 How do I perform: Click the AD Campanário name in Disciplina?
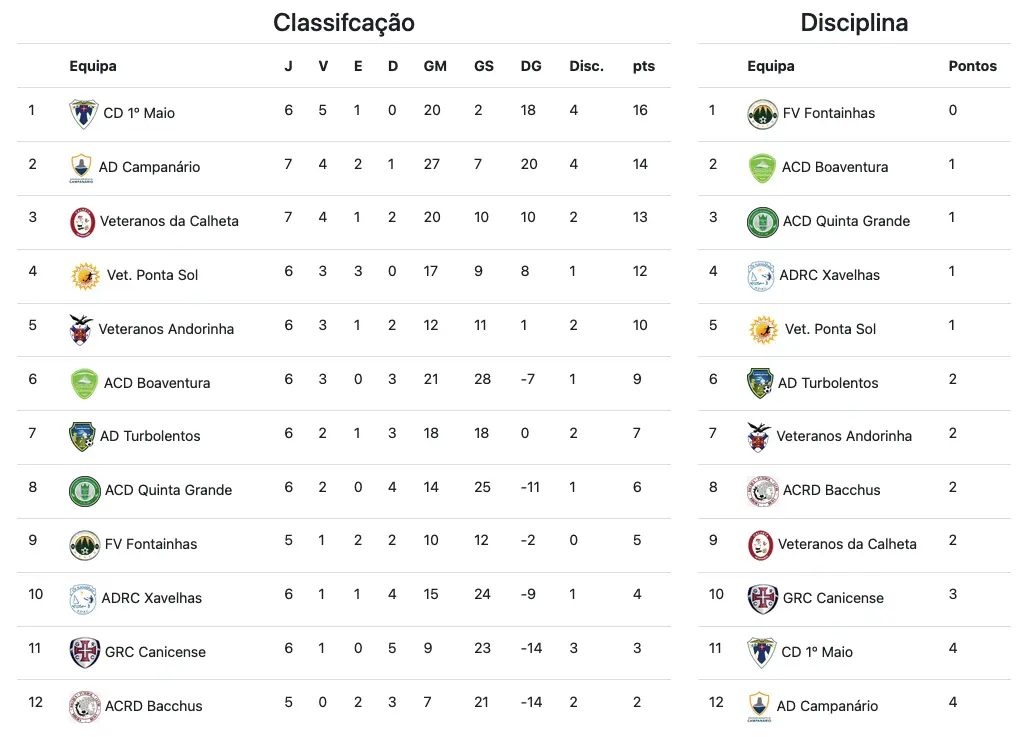click(827, 706)
